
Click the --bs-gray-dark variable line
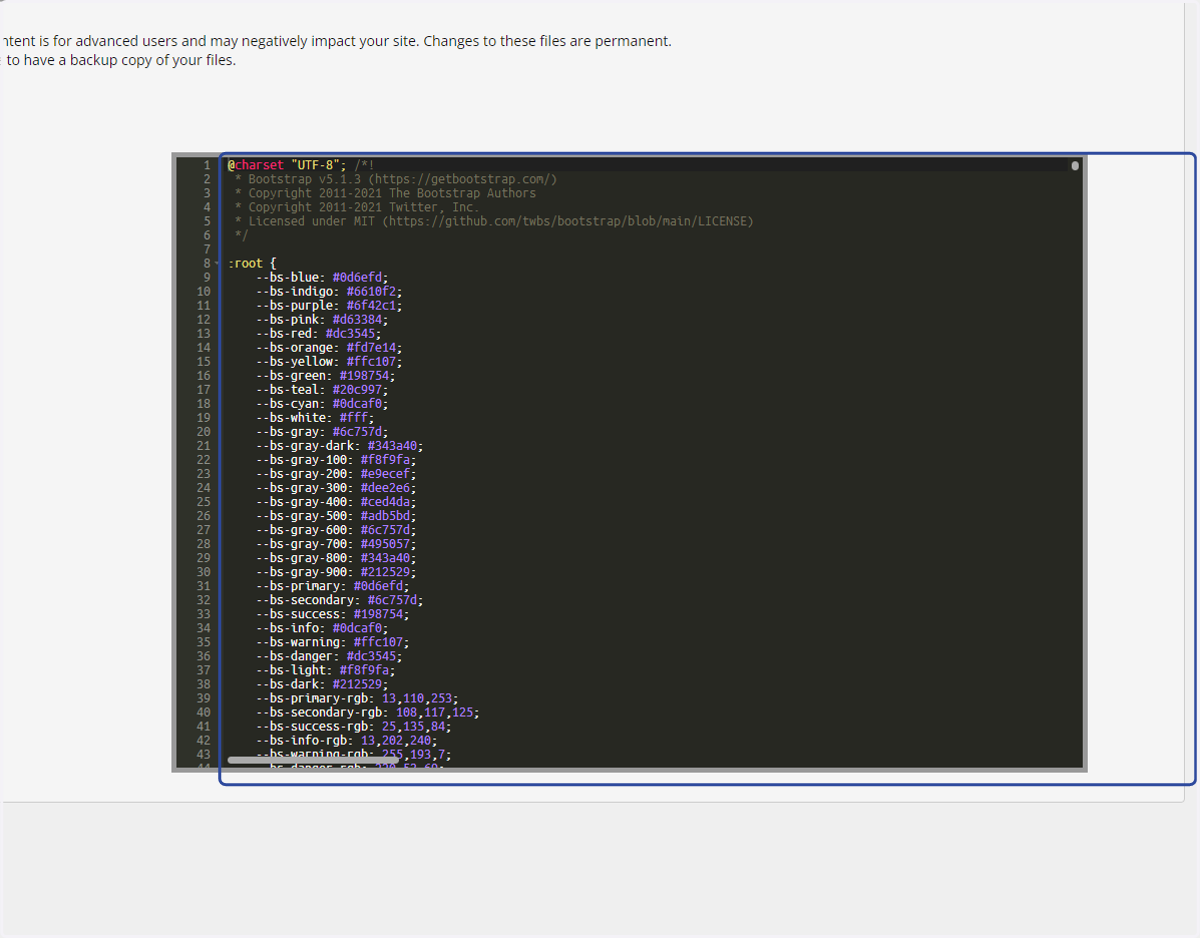coord(339,445)
